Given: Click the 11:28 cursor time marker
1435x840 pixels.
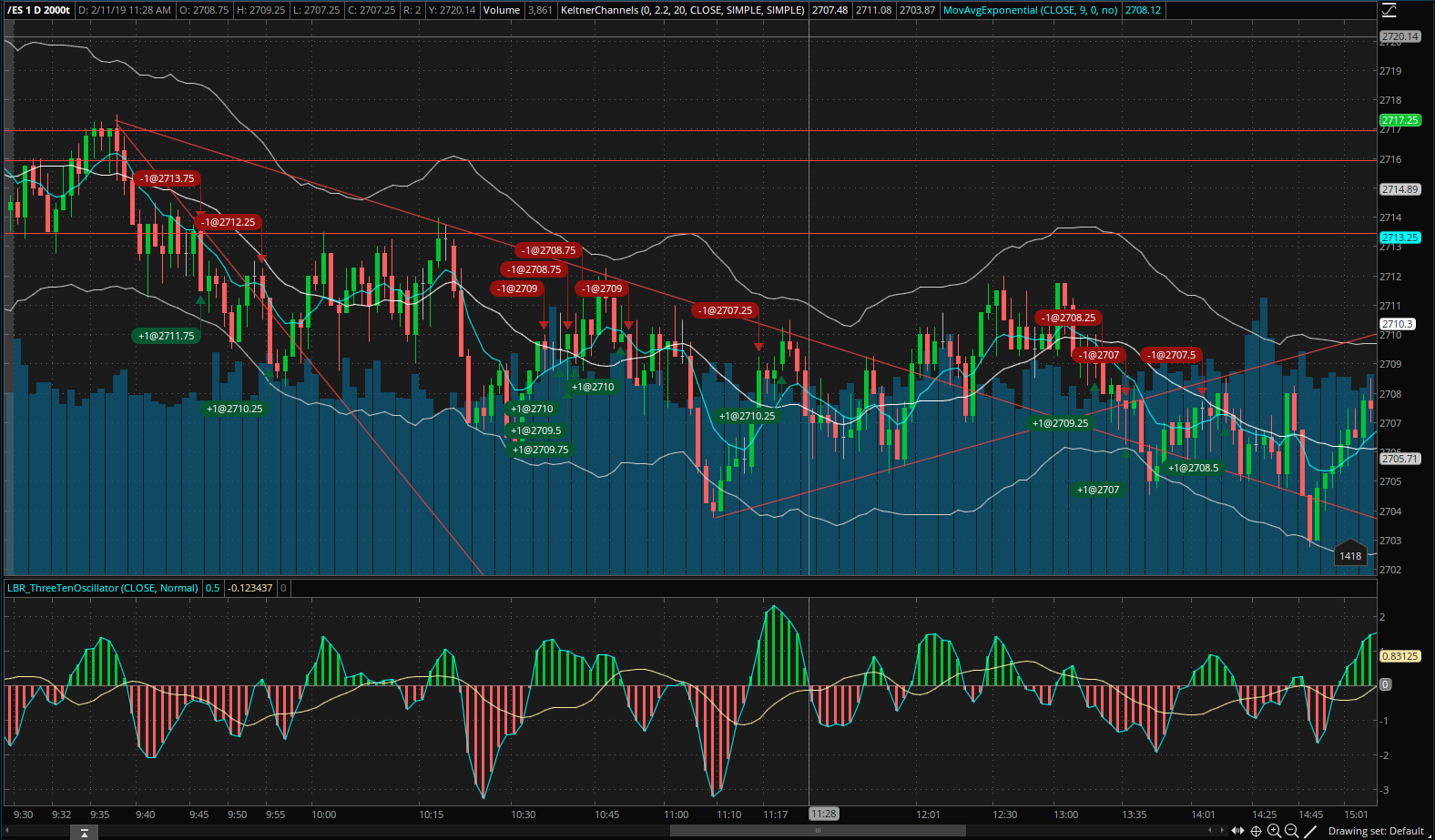Looking at the screenshot, I should [x=823, y=814].
